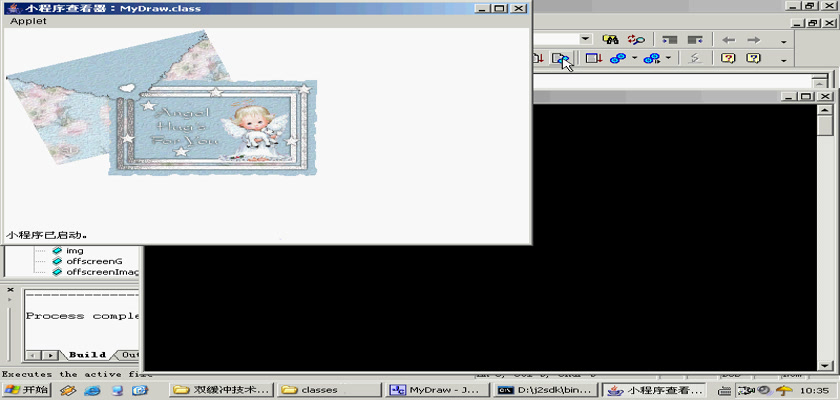840x400 pixels.
Task: Launch the Internet Explorer quick launch icon
Action: [92, 390]
